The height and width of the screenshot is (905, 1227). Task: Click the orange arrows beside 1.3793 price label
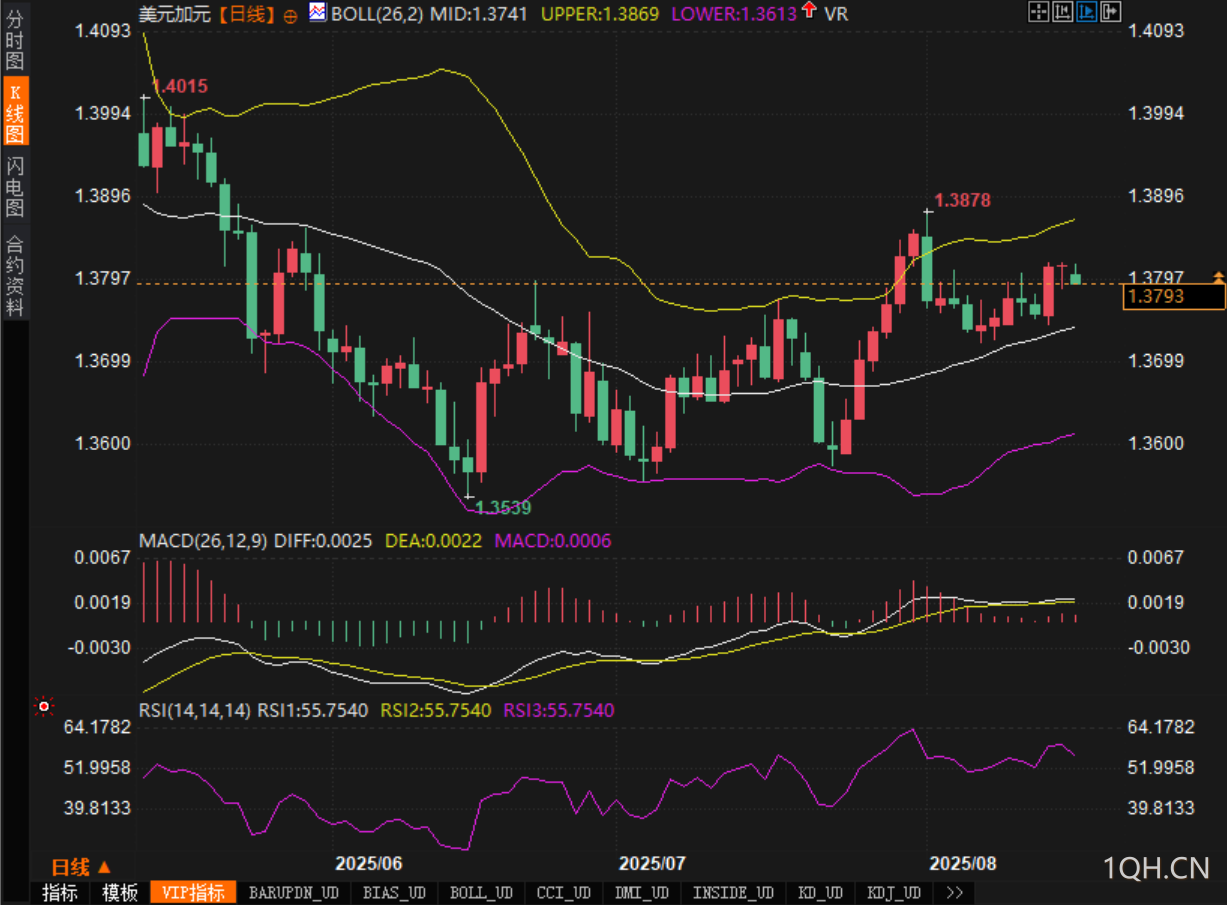click(x=1218, y=276)
